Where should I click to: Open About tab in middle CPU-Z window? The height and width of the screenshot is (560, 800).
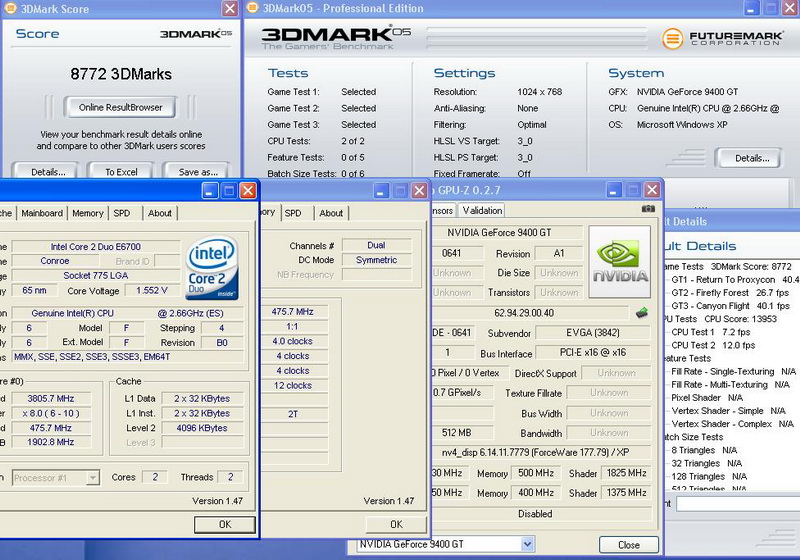331,213
